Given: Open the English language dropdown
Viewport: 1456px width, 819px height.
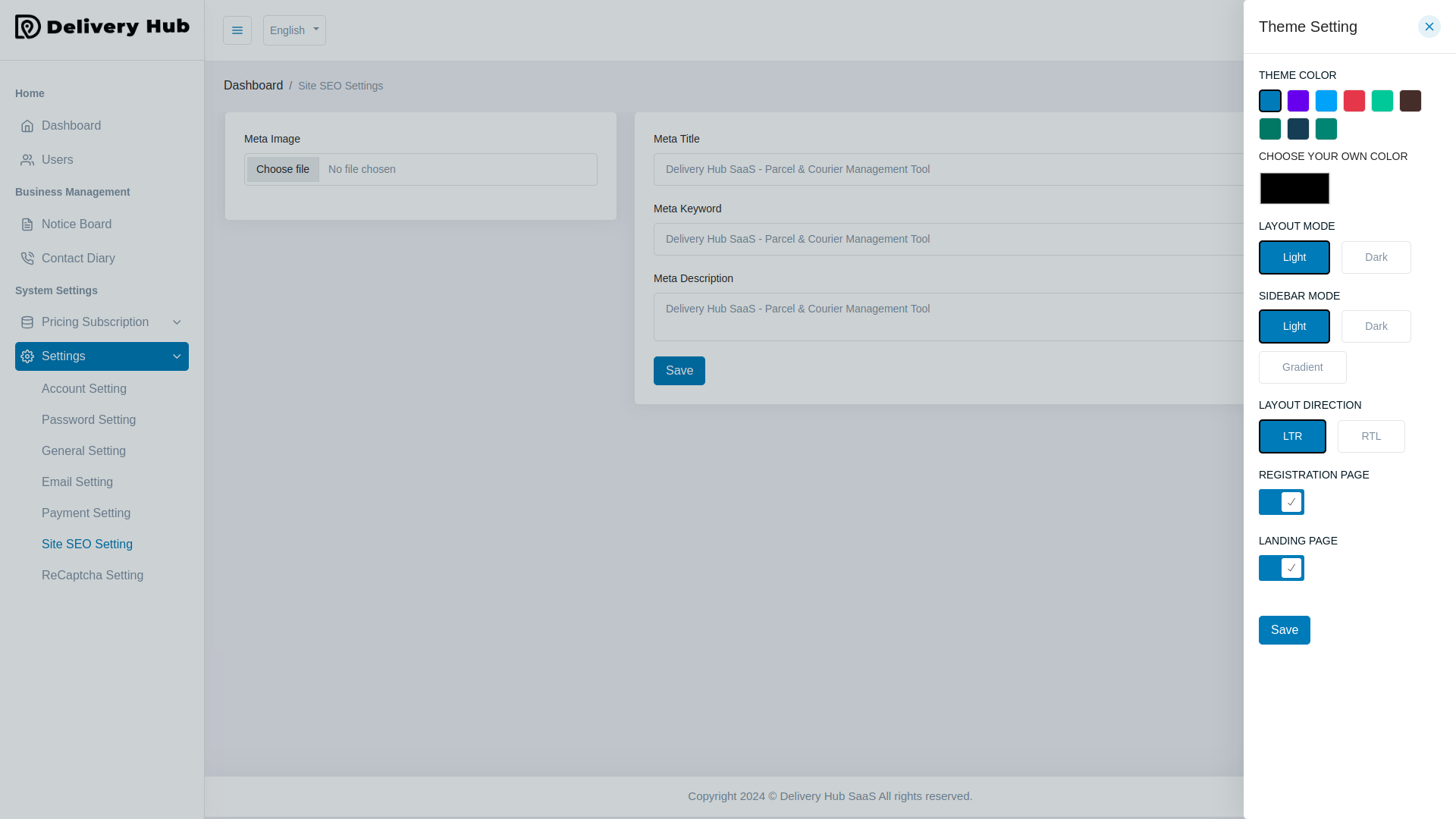Looking at the screenshot, I should (x=294, y=30).
